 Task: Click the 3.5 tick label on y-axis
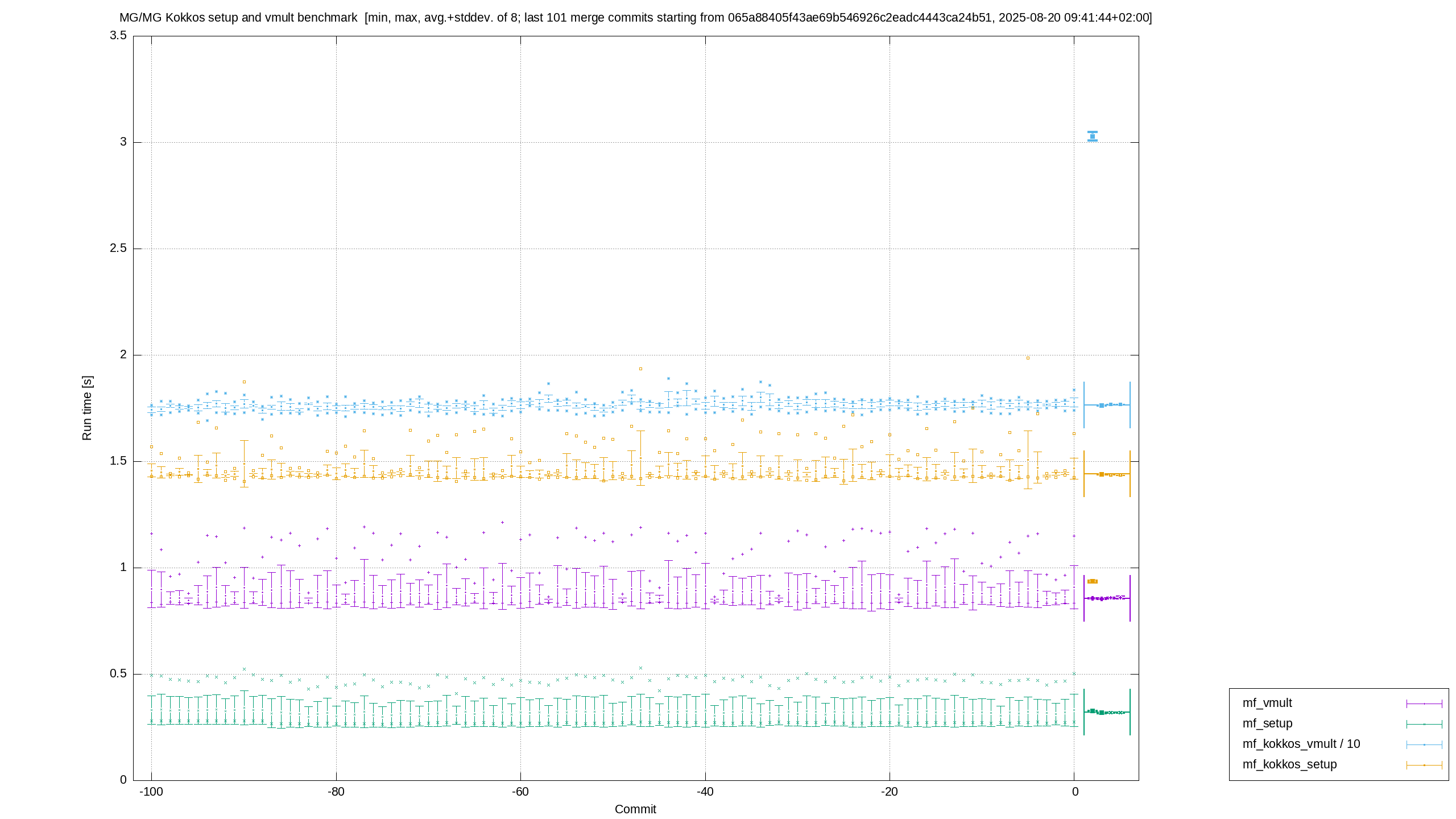(118, 35)
